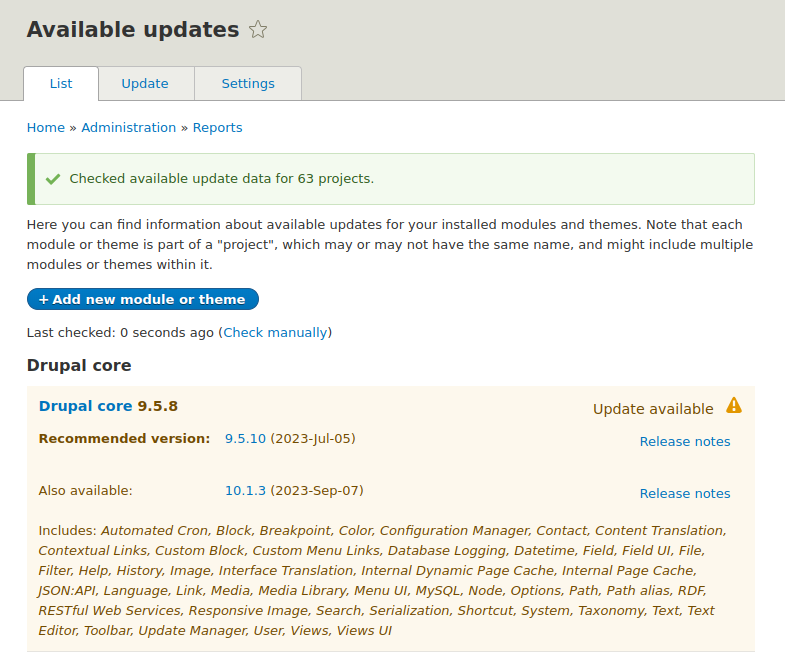Open also available version 10.1.3 link
Image resolution: width=785 pixels, height=662 pixels.
coord(245,491)
